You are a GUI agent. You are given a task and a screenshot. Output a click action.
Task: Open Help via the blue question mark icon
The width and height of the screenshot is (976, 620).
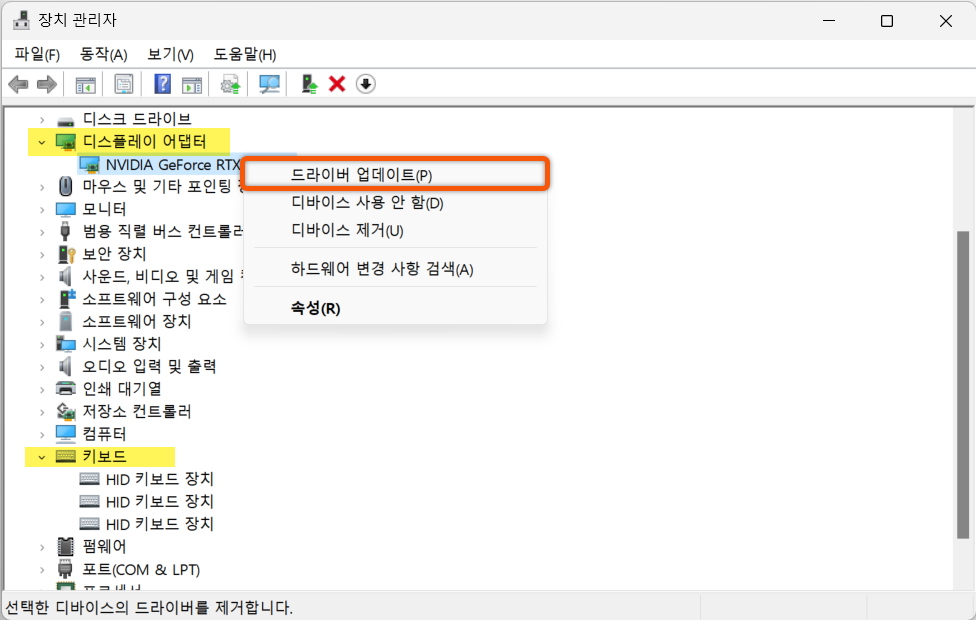pos(162,84)
